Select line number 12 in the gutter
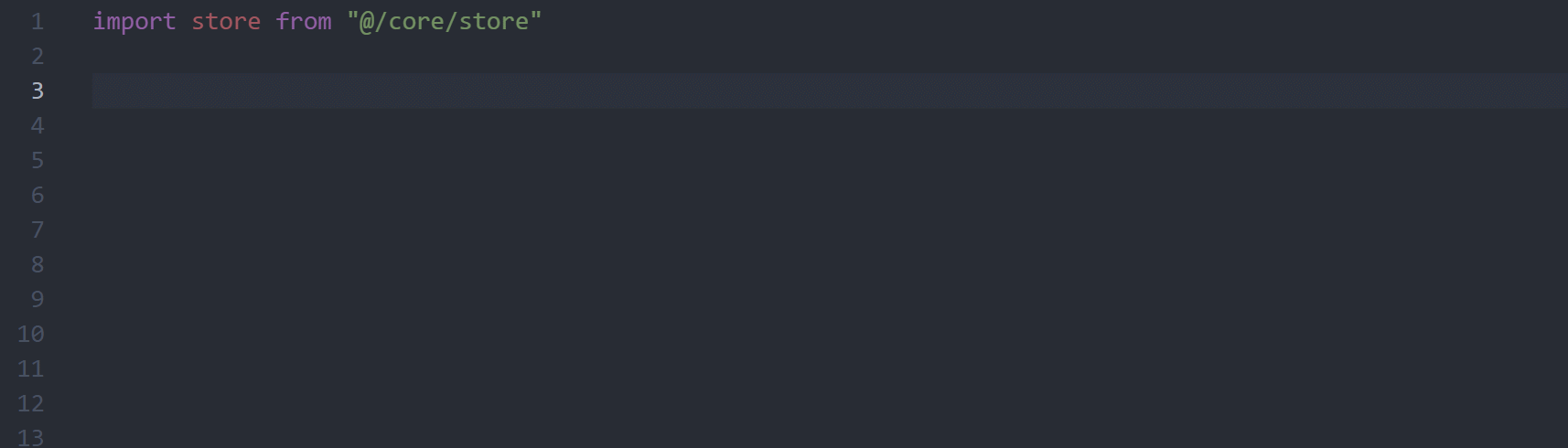 pos(30,403)
